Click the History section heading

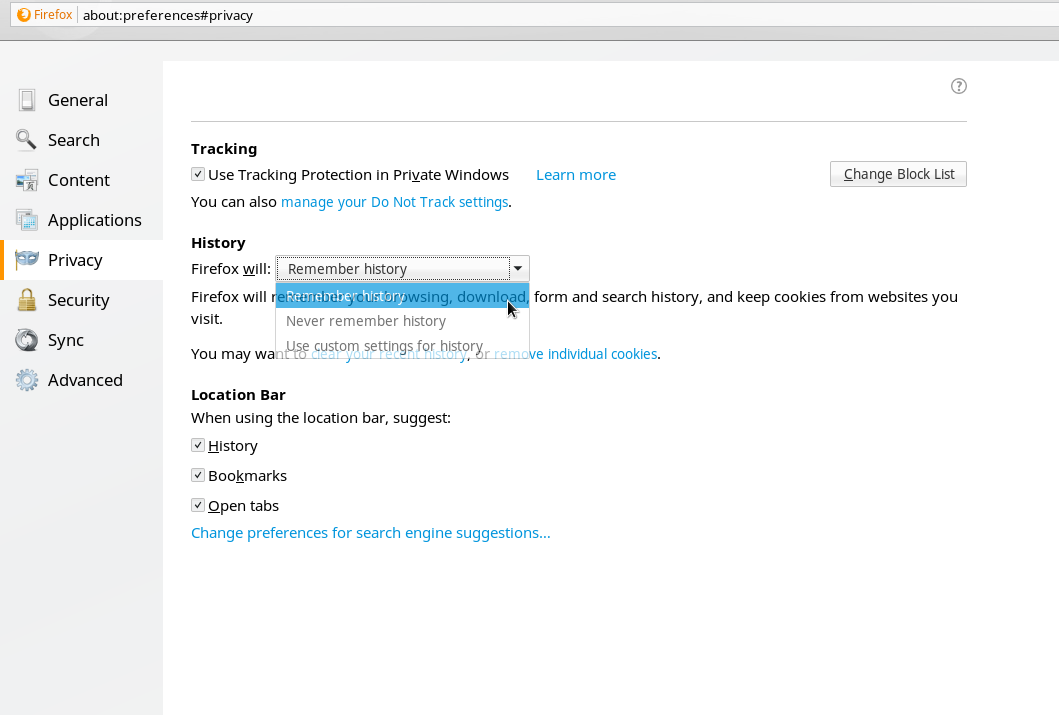click(218, 242)
